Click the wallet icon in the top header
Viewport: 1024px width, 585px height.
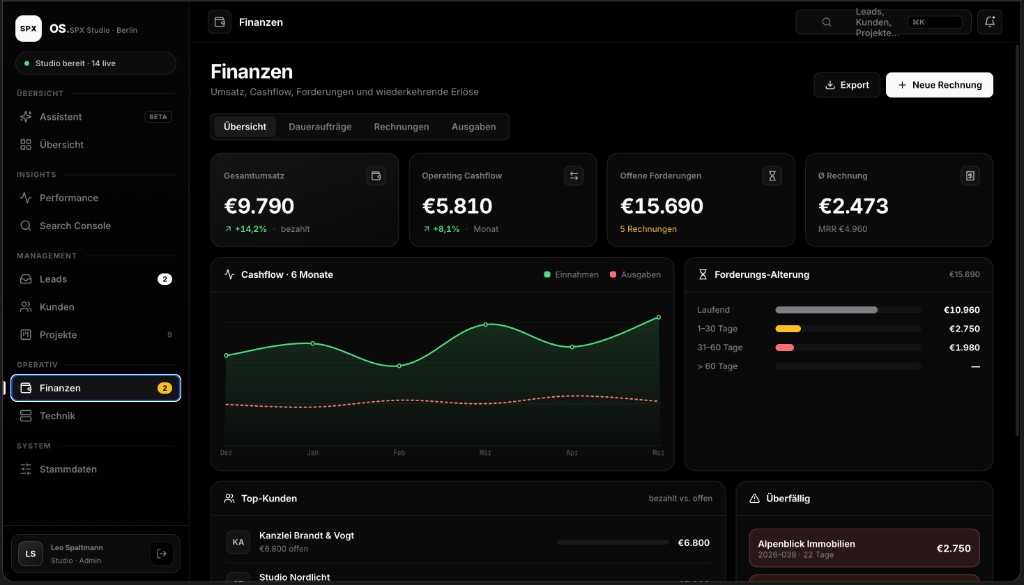219,22
